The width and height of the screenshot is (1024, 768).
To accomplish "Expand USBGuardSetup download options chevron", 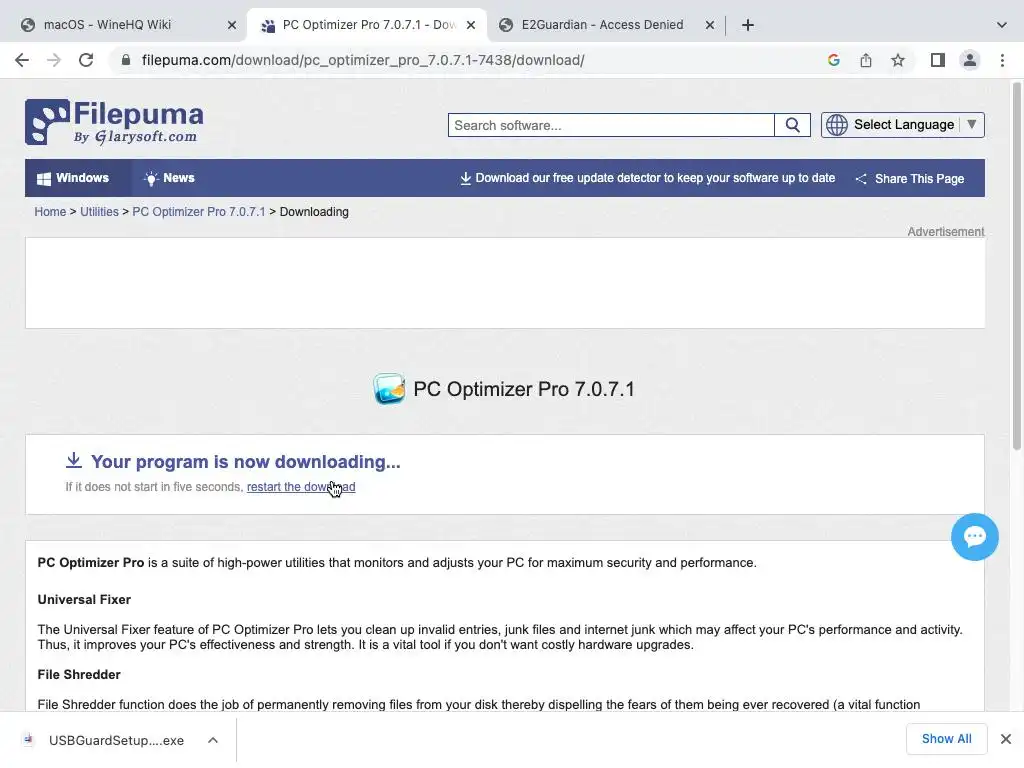I will click(x=213, y=740).
